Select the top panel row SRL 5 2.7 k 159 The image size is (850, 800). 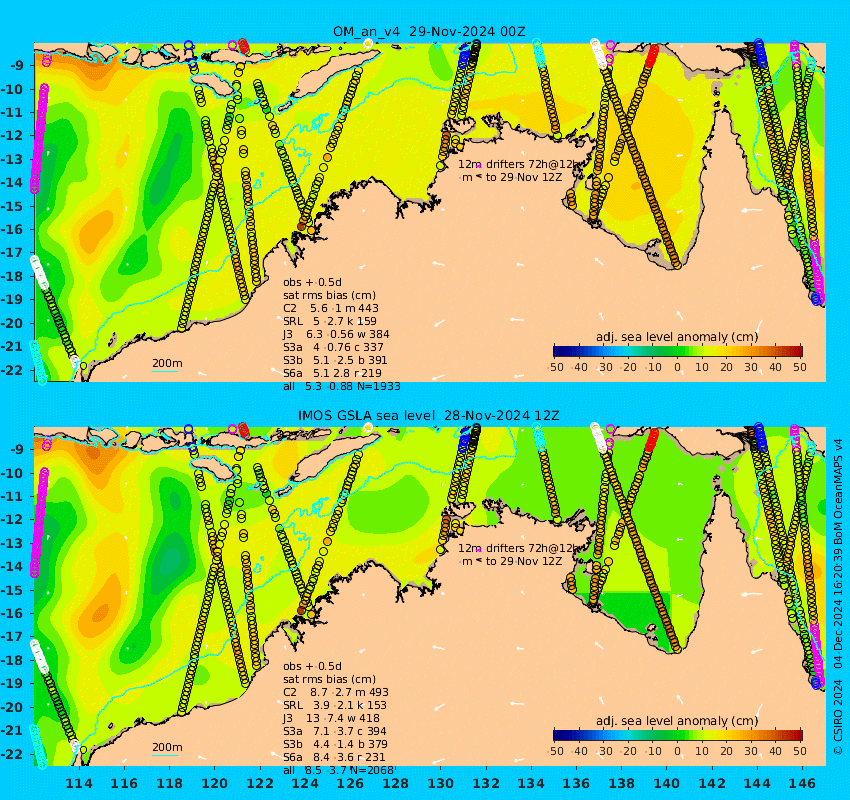tap(330, 321)
